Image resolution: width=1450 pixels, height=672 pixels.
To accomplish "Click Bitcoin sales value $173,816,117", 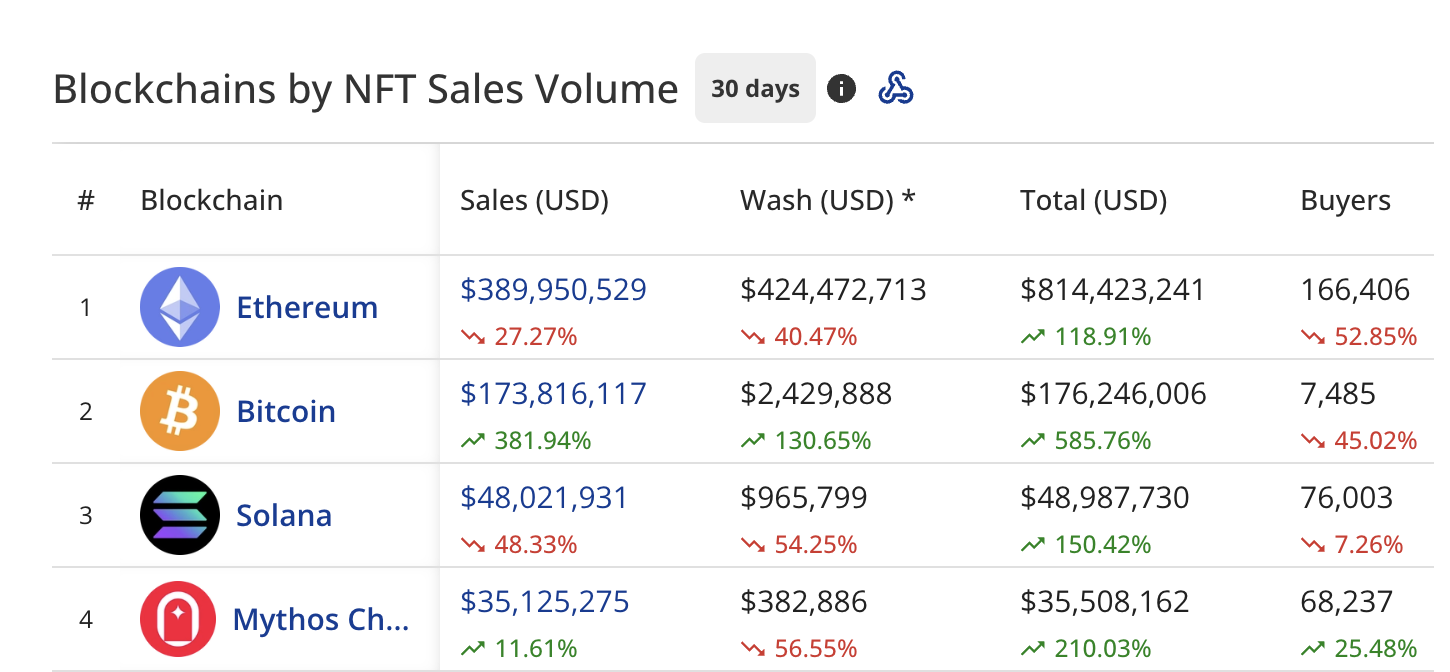I will 553,394.
